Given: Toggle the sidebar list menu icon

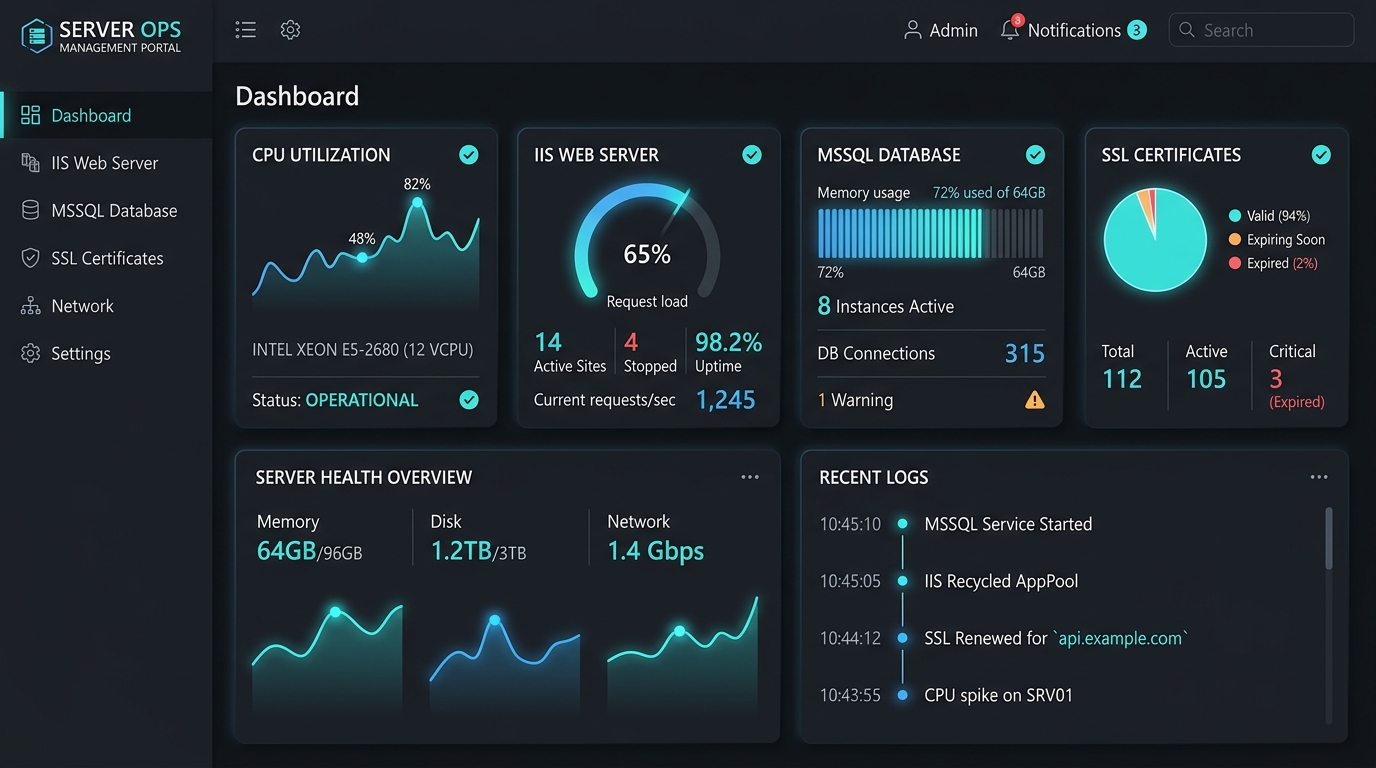Looking at the screenshot, I should [246, 30].
